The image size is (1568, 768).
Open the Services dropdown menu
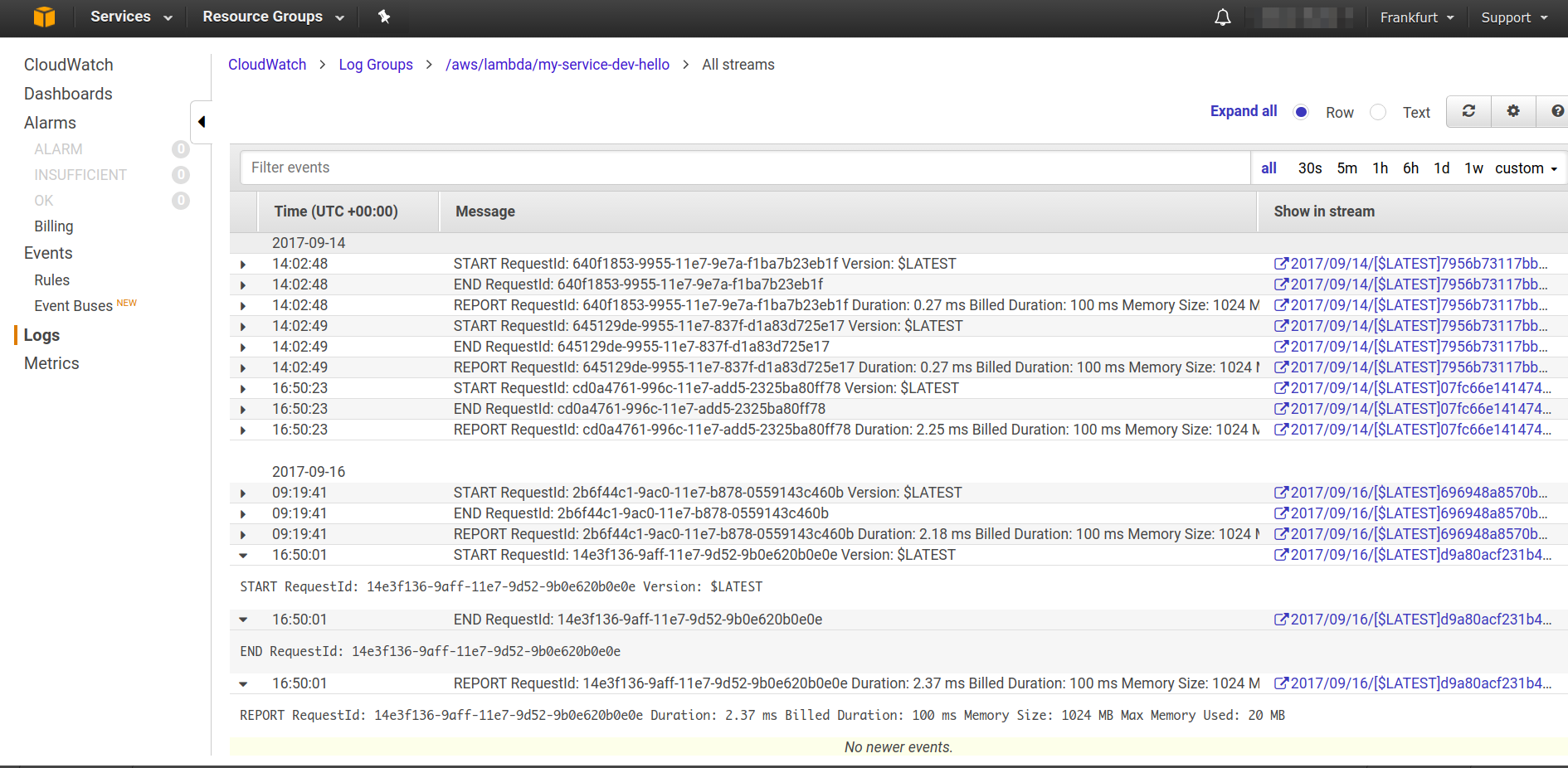coord(131,17)
